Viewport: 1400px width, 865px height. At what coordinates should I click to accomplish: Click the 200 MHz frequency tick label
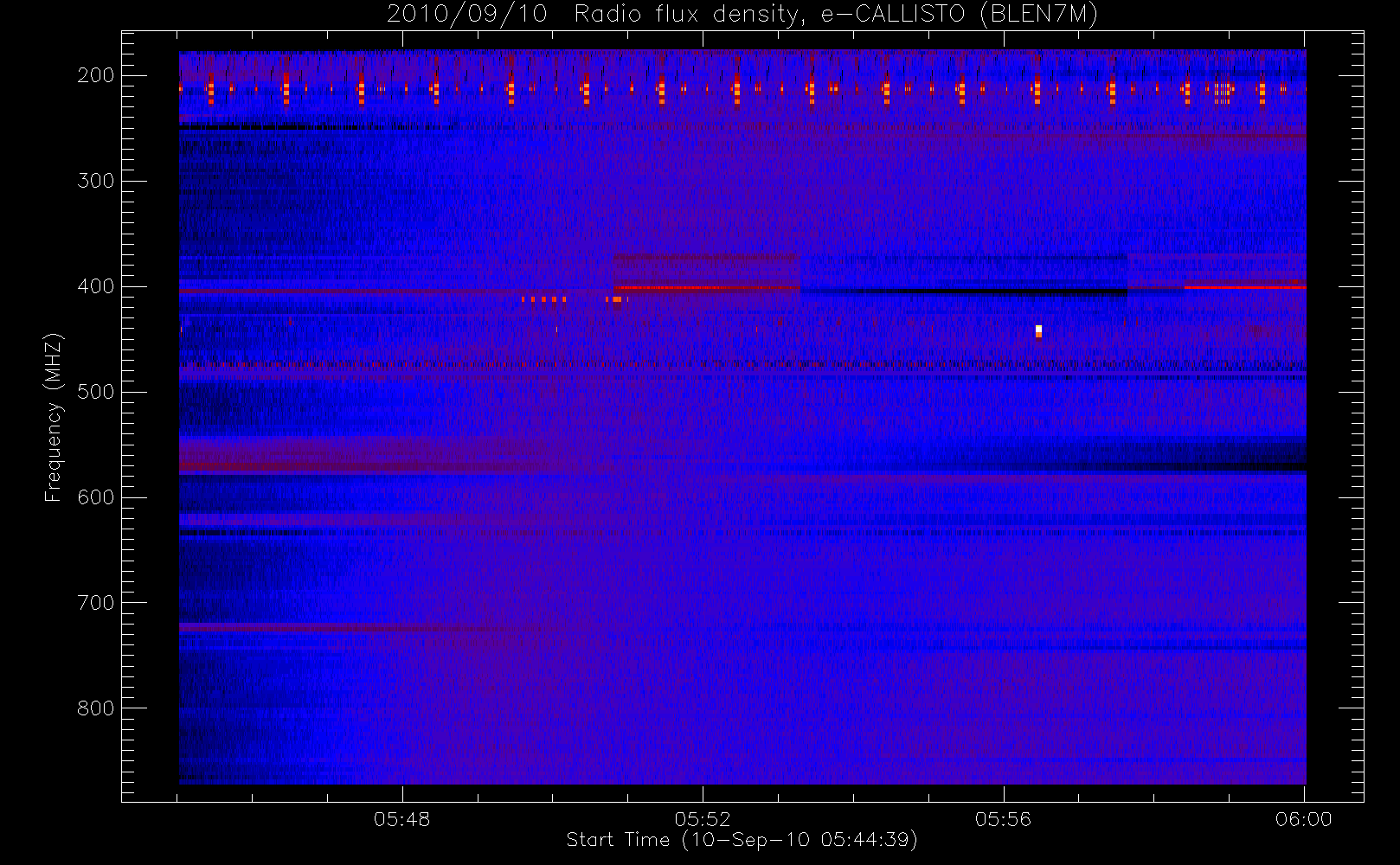tap(95, 75)
